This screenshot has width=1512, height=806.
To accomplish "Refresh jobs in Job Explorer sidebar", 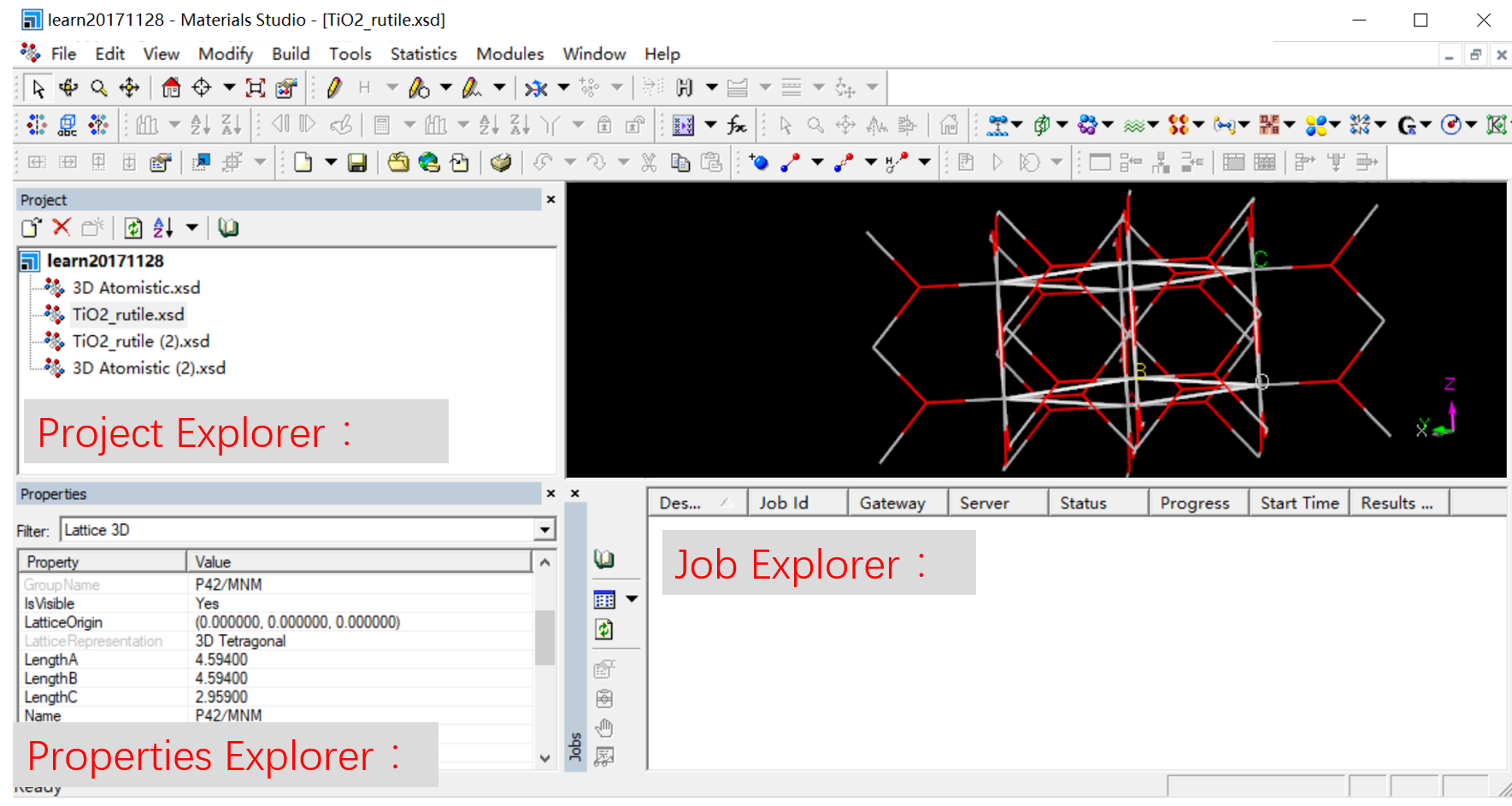I will point(604,630).
